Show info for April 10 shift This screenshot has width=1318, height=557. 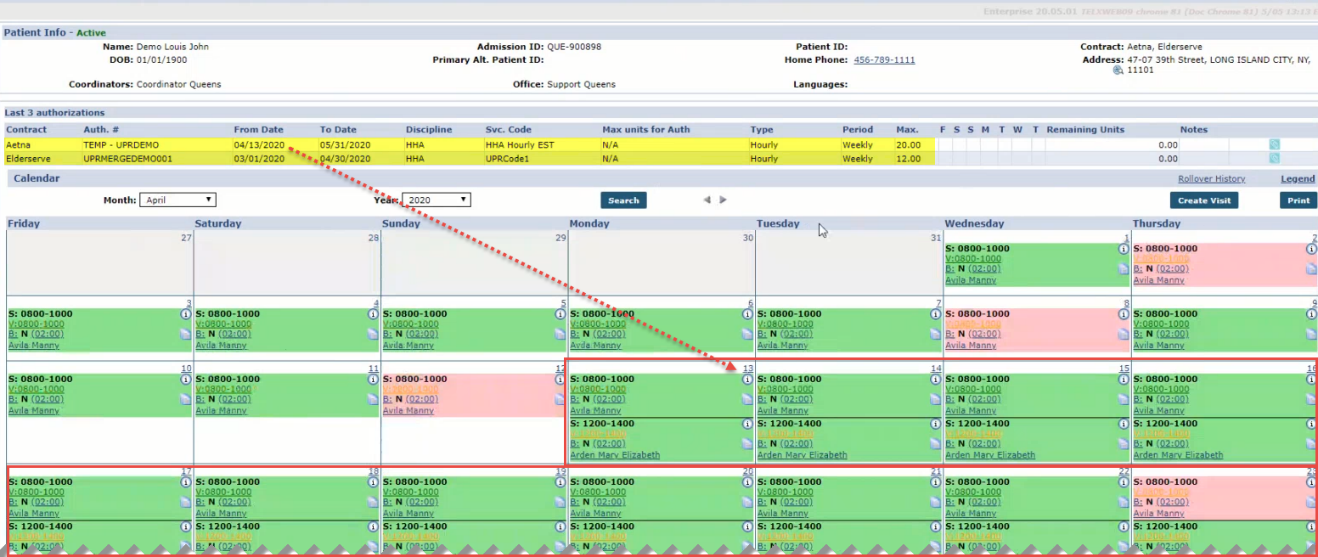pyautogui.click(x=185, y=380)
